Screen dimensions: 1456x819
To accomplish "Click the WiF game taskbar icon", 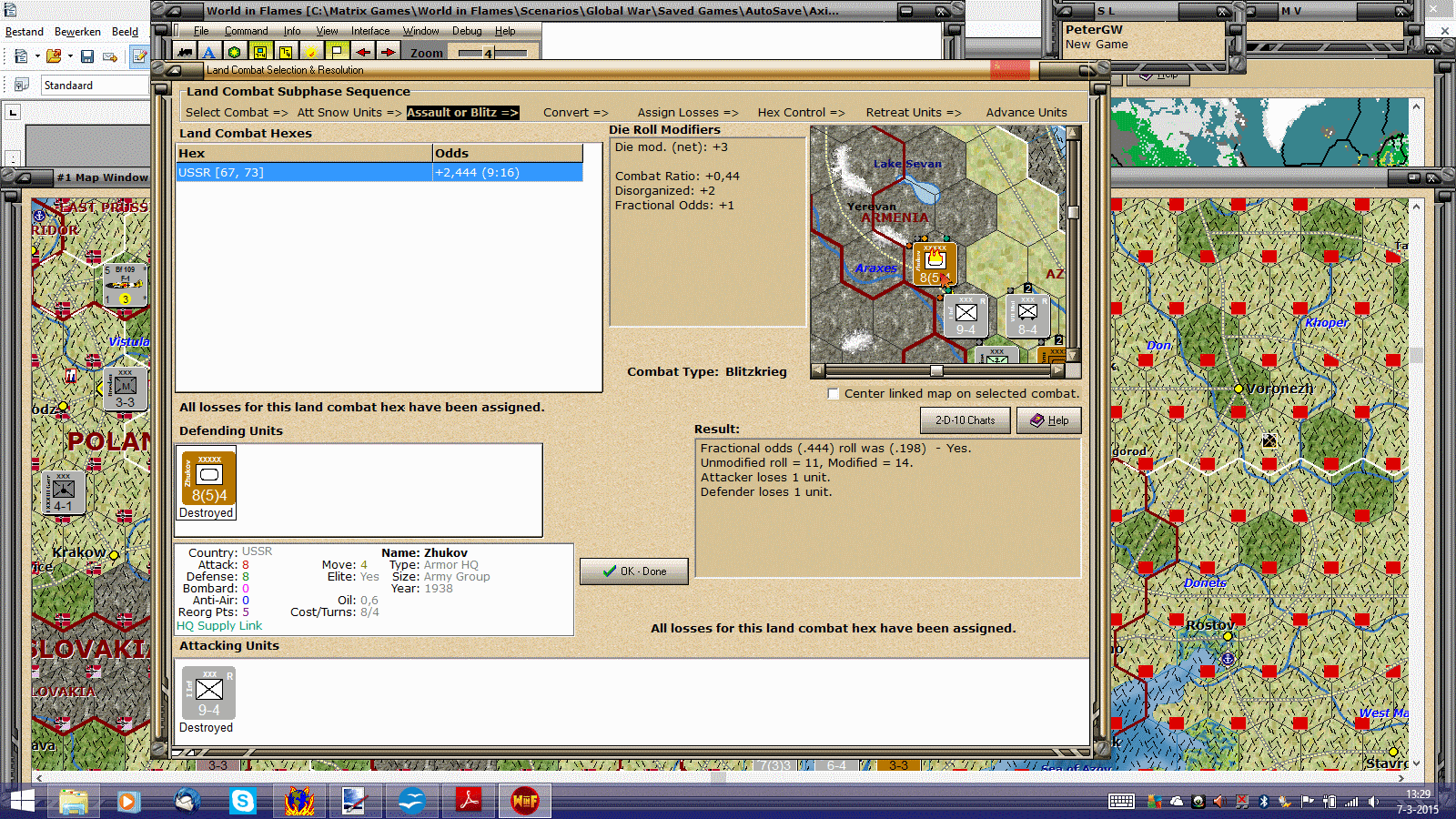I will (x=525, y=801).
